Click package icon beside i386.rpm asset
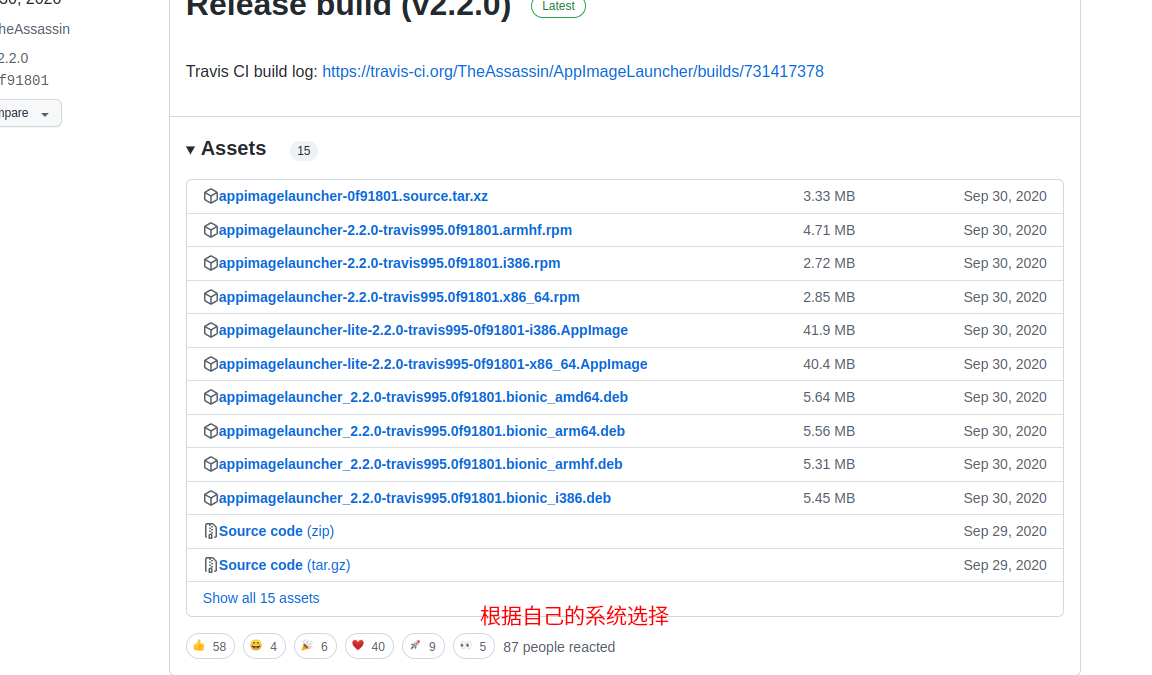 pos(211,263)
